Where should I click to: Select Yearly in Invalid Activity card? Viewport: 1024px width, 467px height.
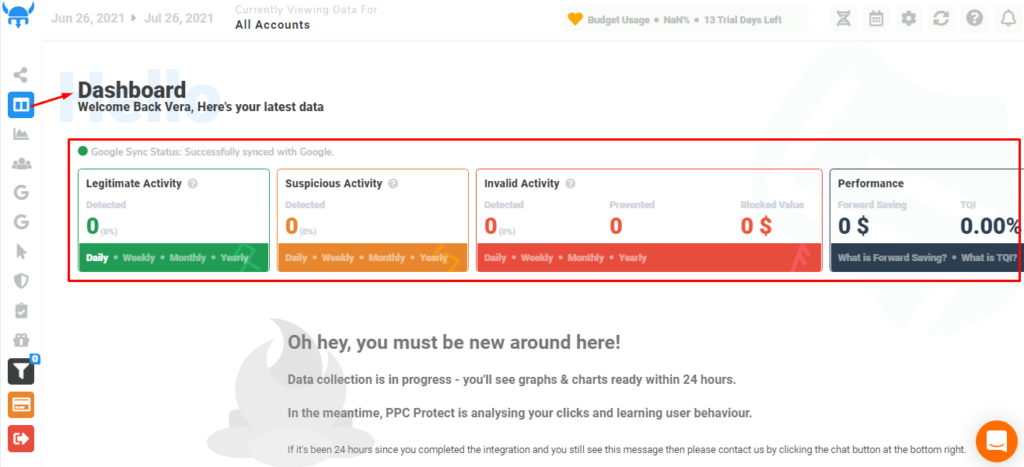click(632, 258)
